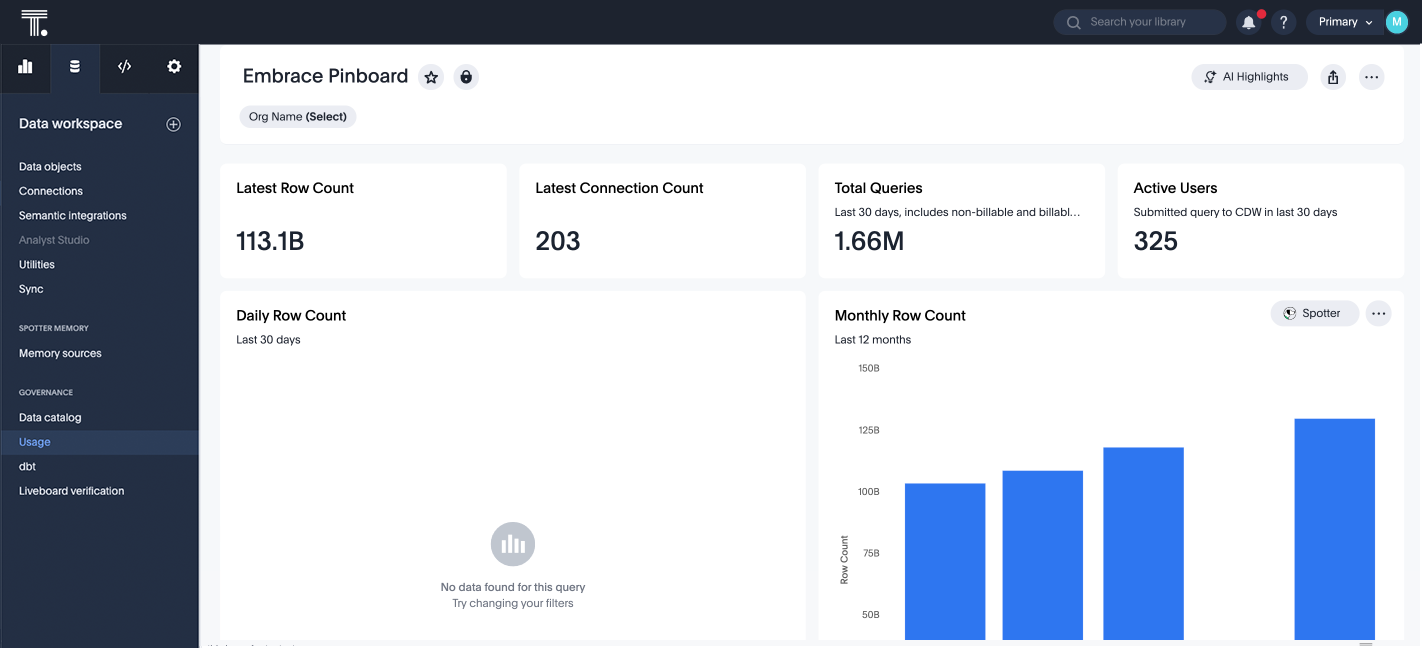This screenshot has width=1422, height=648.
Task: Open the help question mark menu
Action: (1284, 22)
